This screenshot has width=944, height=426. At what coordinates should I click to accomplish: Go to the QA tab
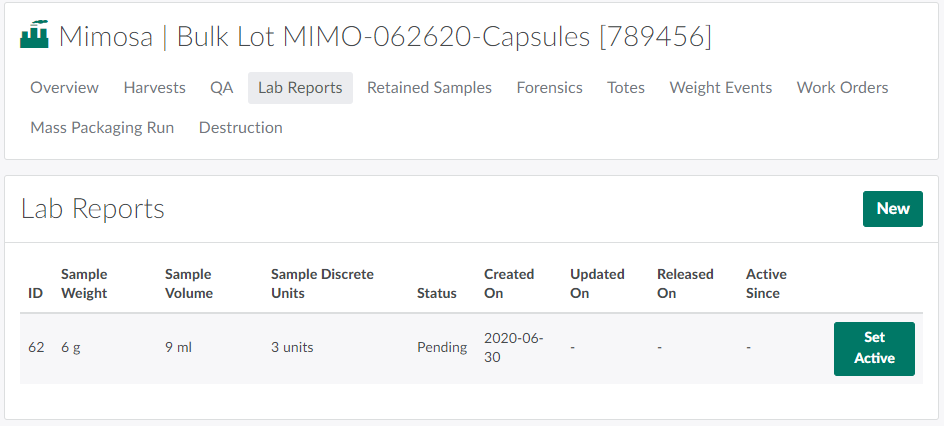221,88
